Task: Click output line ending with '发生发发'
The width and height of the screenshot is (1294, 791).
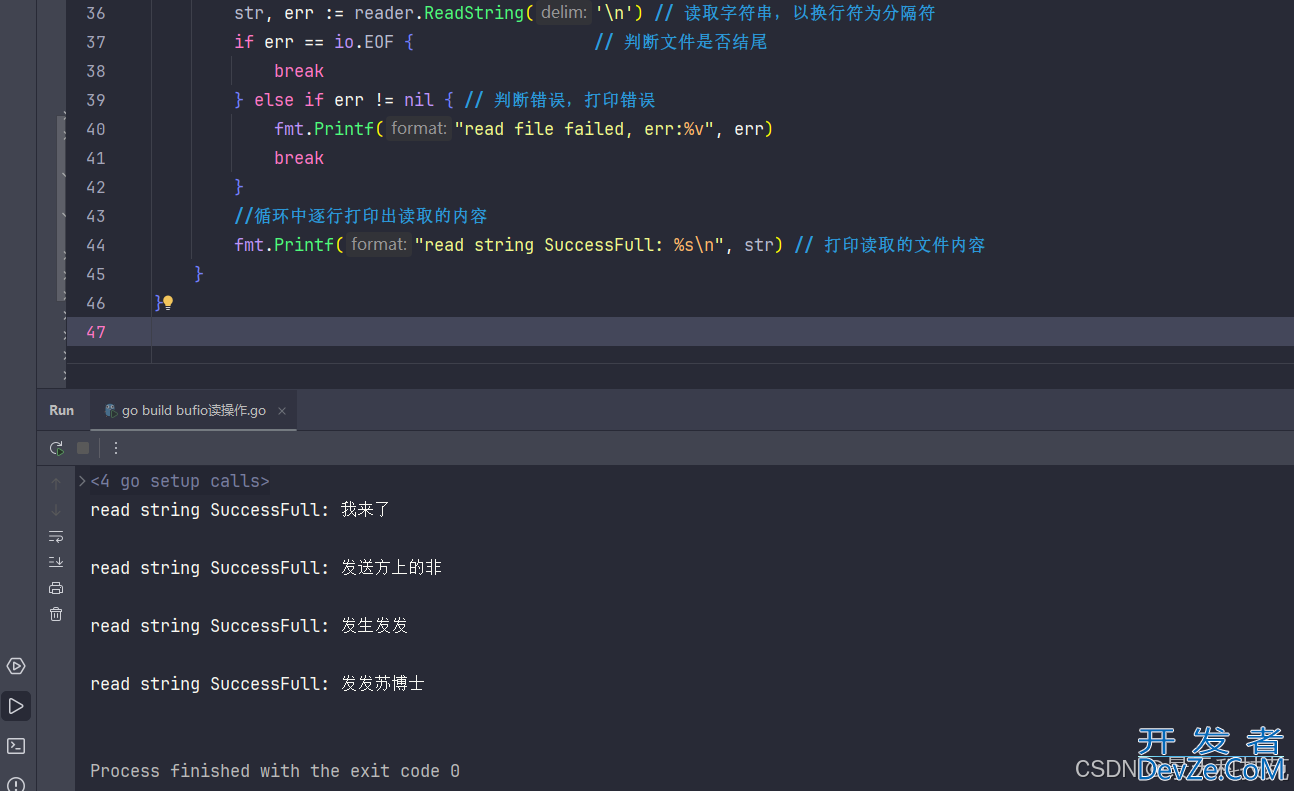Action: coord(249,626)
